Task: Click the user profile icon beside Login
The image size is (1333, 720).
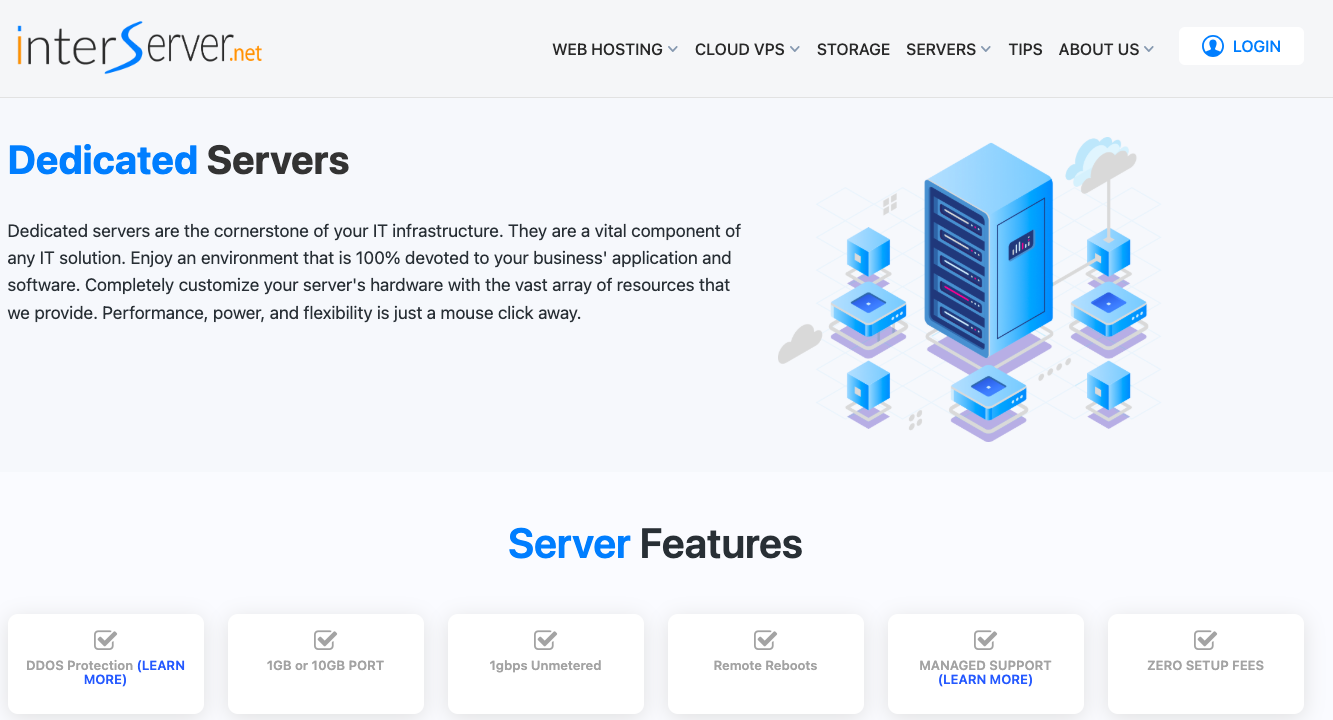Action: click(1212, 46)
